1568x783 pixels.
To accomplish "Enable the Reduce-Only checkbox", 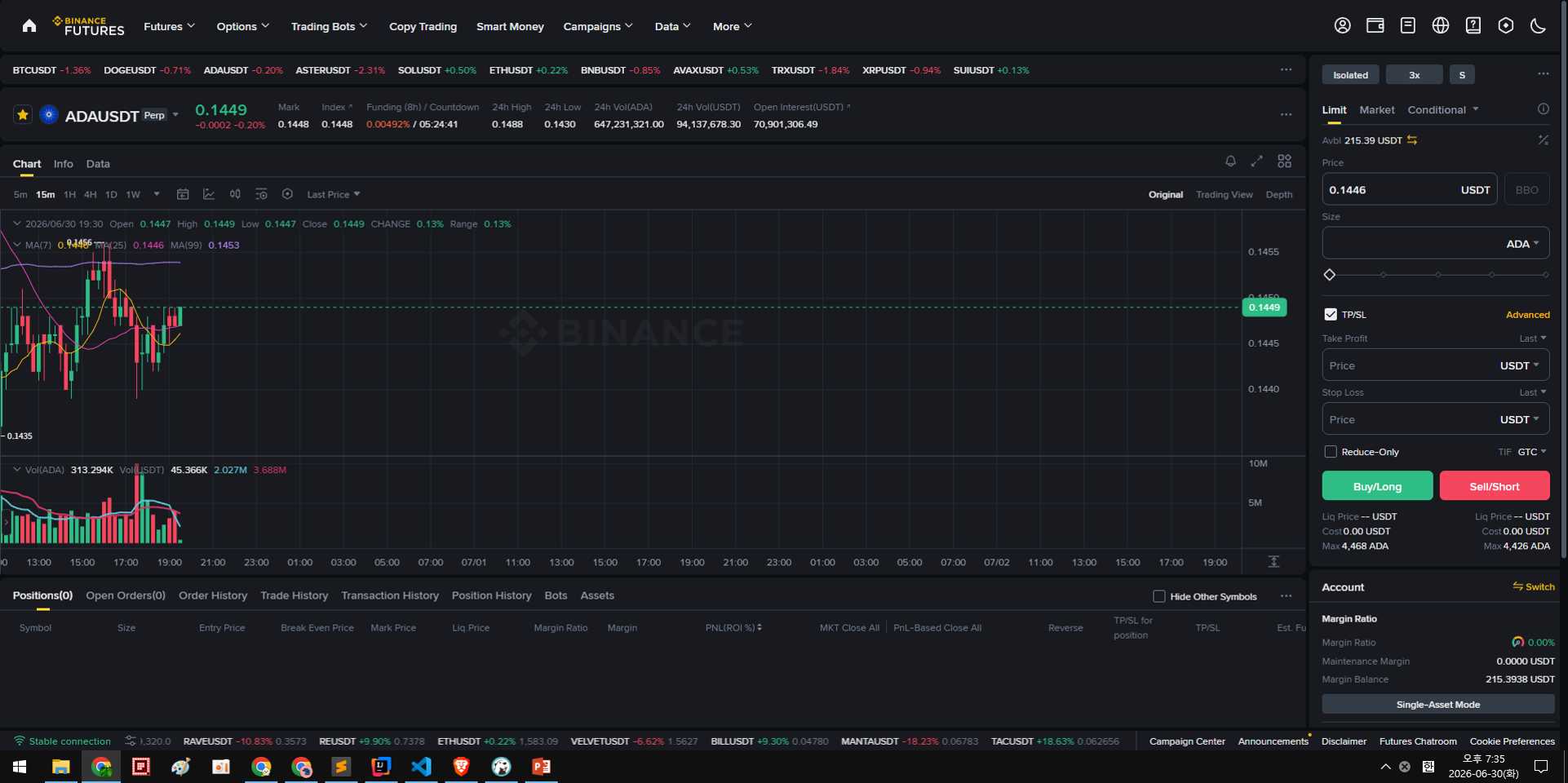I will click(x=1331, y=452).
